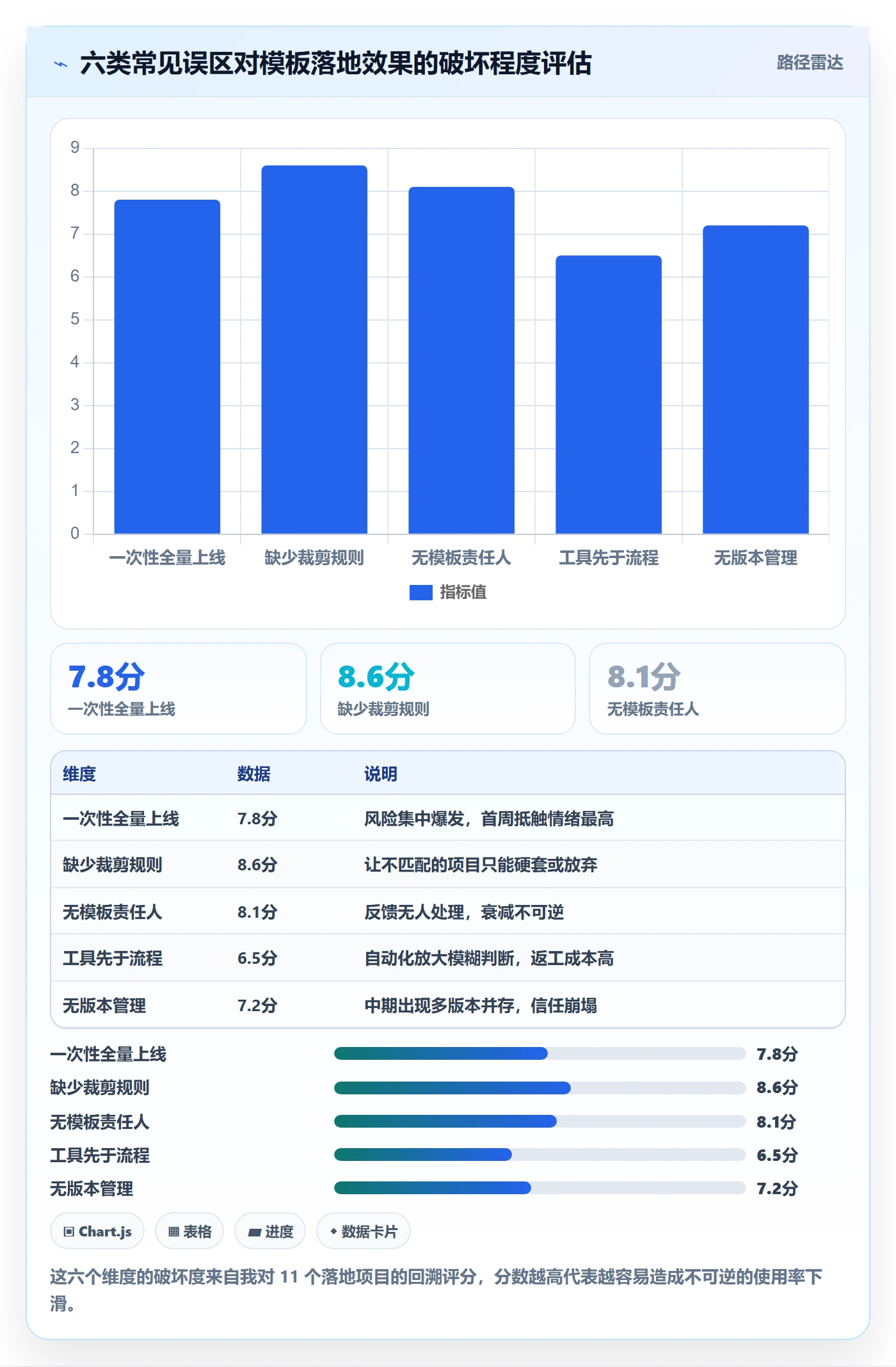Click the 进度 tag chip
Viewport: 896px width, 1367px height.
270,1231
